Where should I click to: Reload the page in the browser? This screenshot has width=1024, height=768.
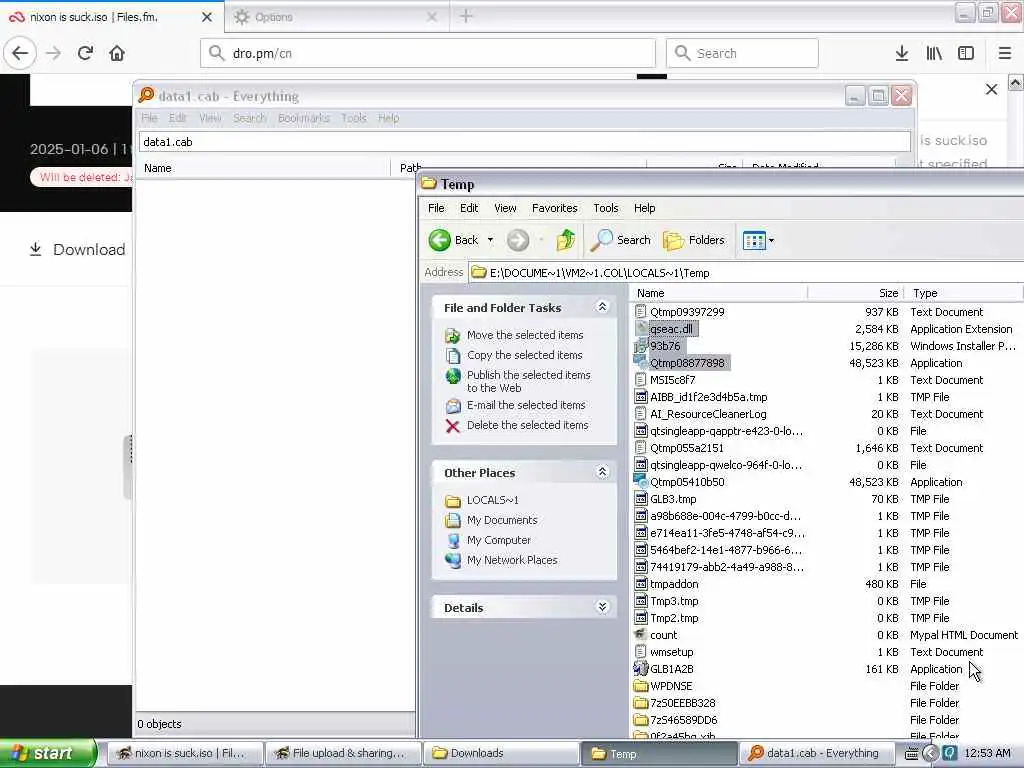[x=85, y=53]
